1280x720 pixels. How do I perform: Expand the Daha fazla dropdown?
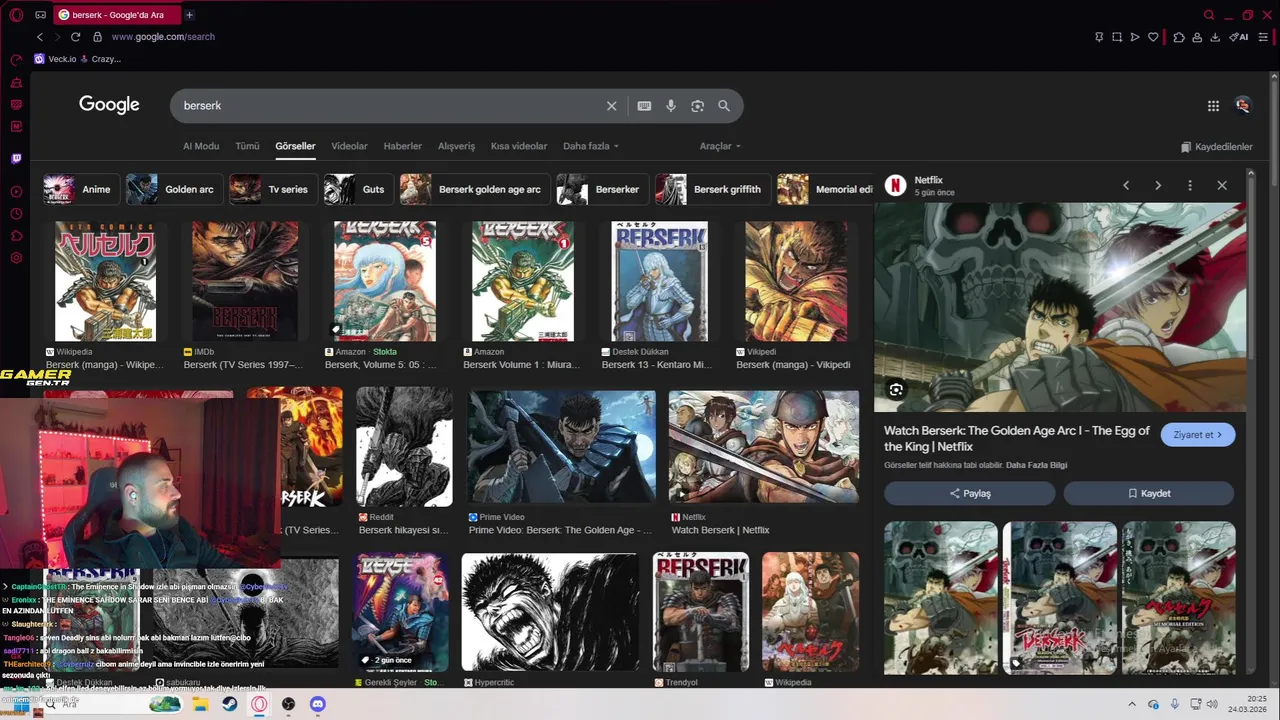(591, 146)
